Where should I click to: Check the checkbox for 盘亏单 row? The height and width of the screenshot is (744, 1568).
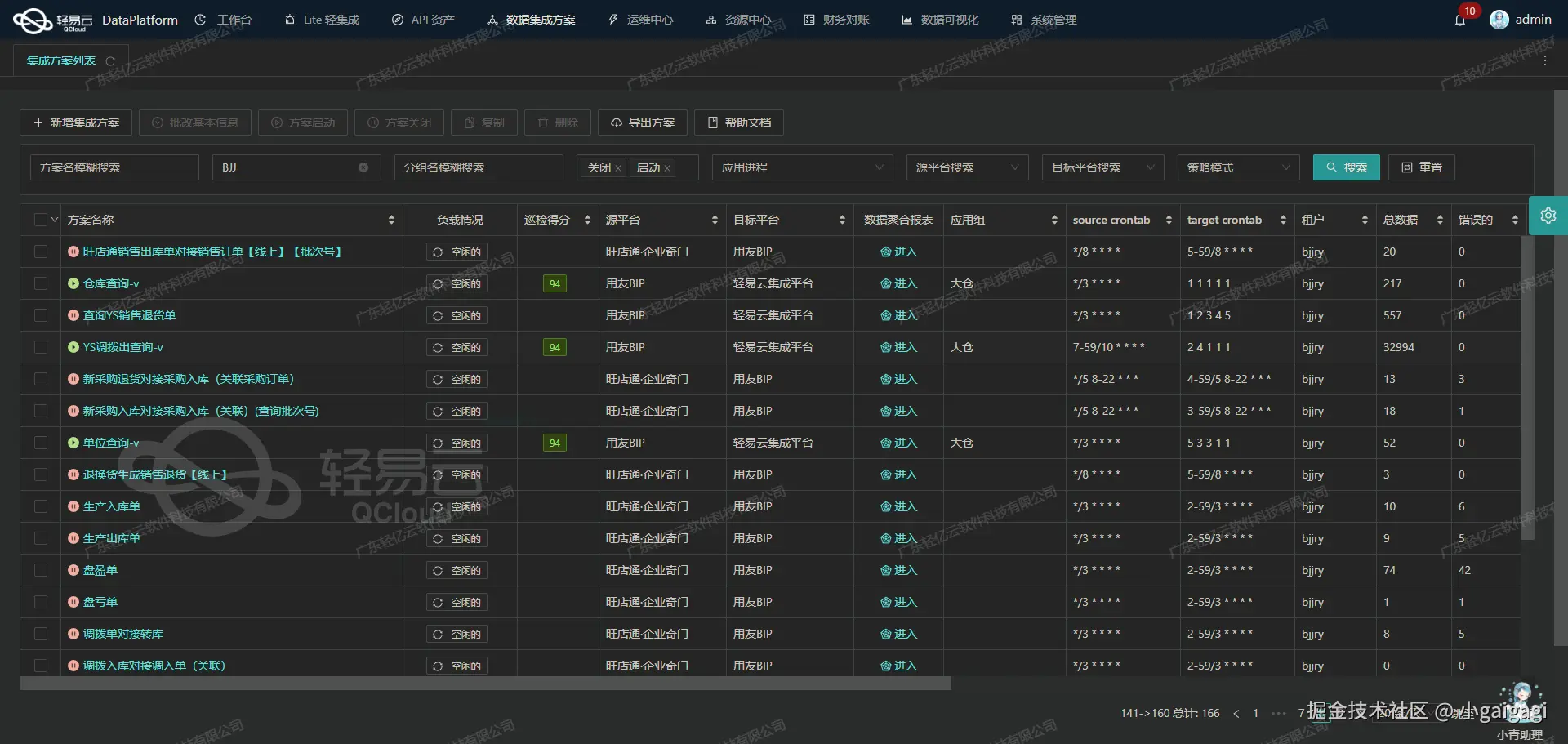(x=41, y=602)
